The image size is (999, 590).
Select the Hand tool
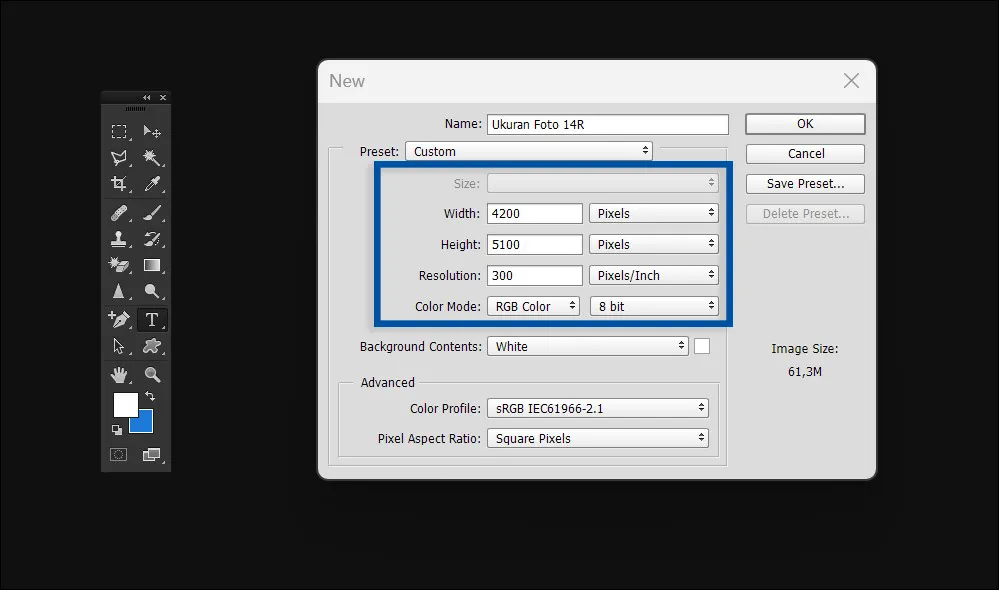click(x=119, y=374)
